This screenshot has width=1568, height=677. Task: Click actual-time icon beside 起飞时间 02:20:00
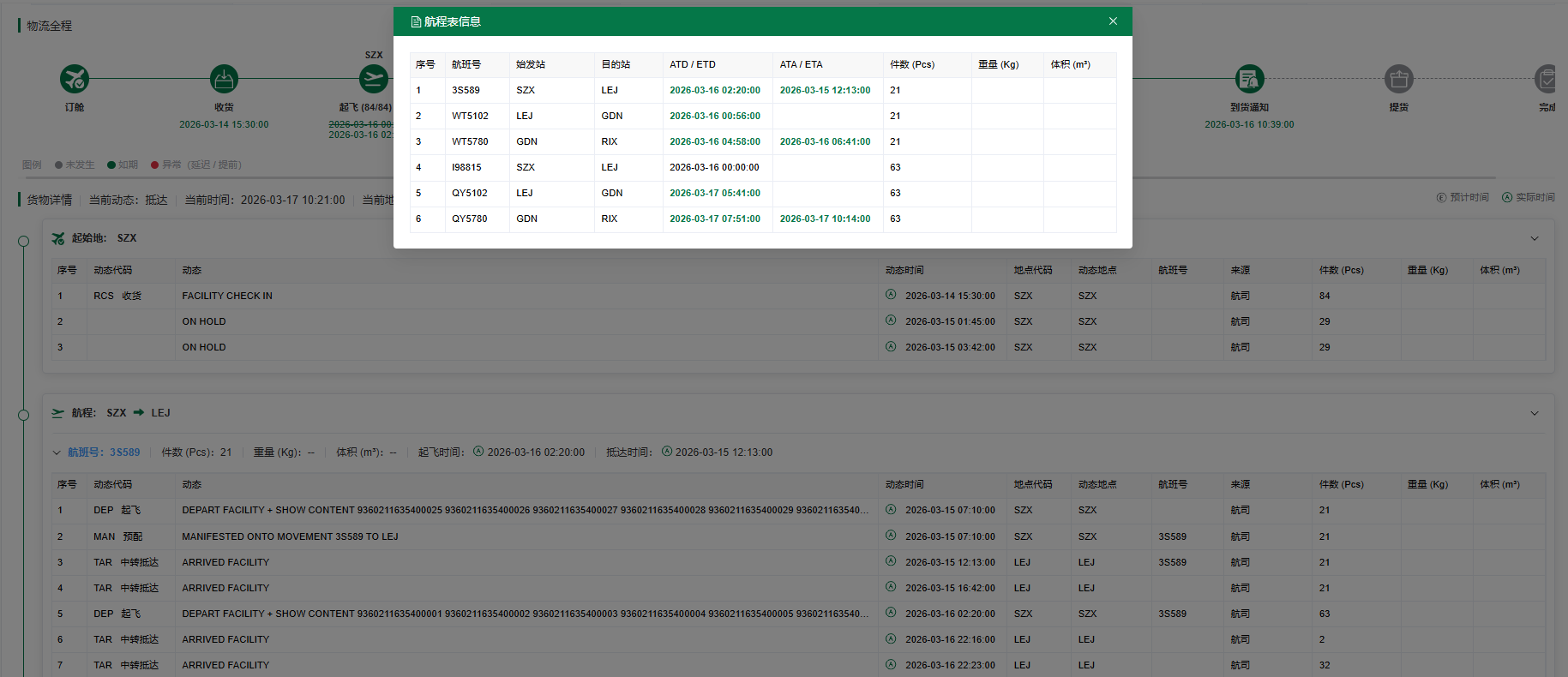(x=478, y=452)
